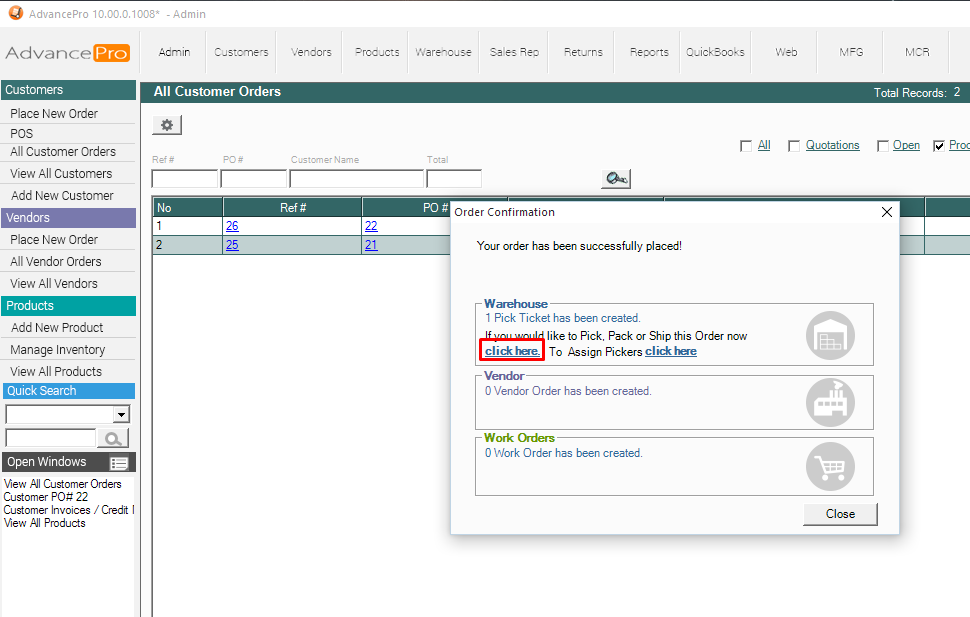This screenshot has width=970, height=617.
Task: Click the Customer Name filter field
Action: click(356, 179)
